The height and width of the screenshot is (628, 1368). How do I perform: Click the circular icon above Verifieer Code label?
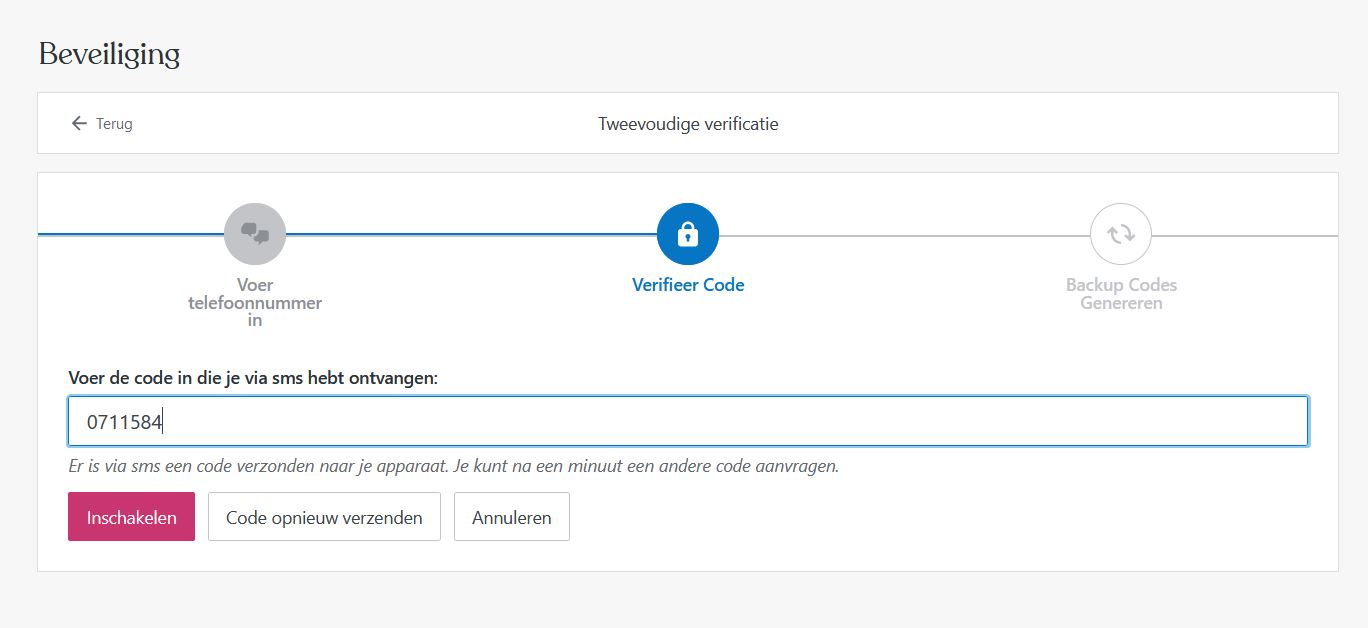(x=687, y=234)
